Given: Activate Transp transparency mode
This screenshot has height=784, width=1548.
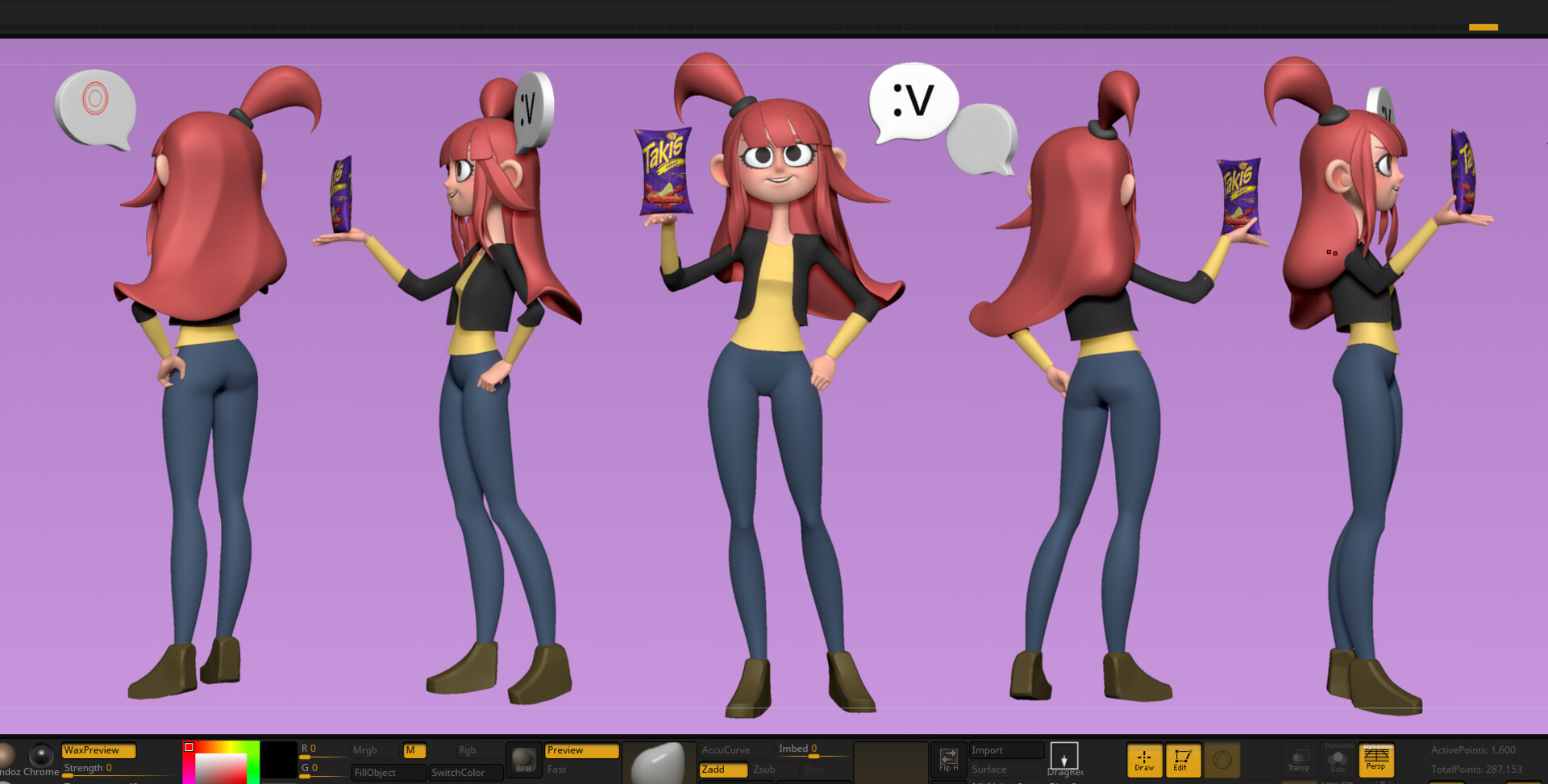Looking at the screenshot, I should [1300, 760].
